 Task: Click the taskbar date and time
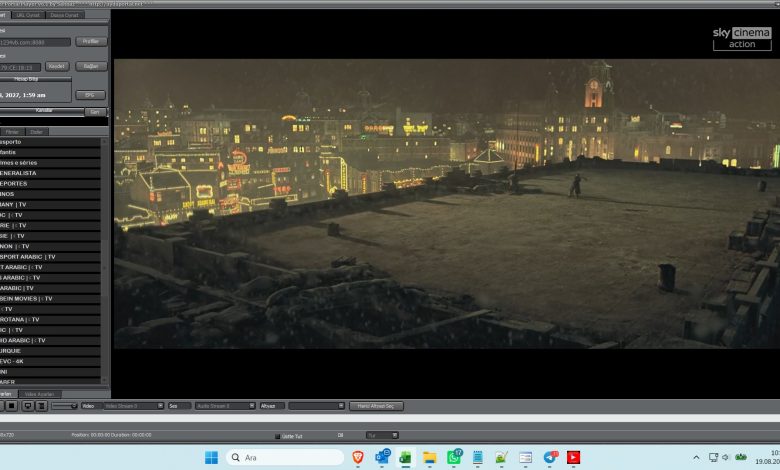pyautogui.click(x=768, y=458)
